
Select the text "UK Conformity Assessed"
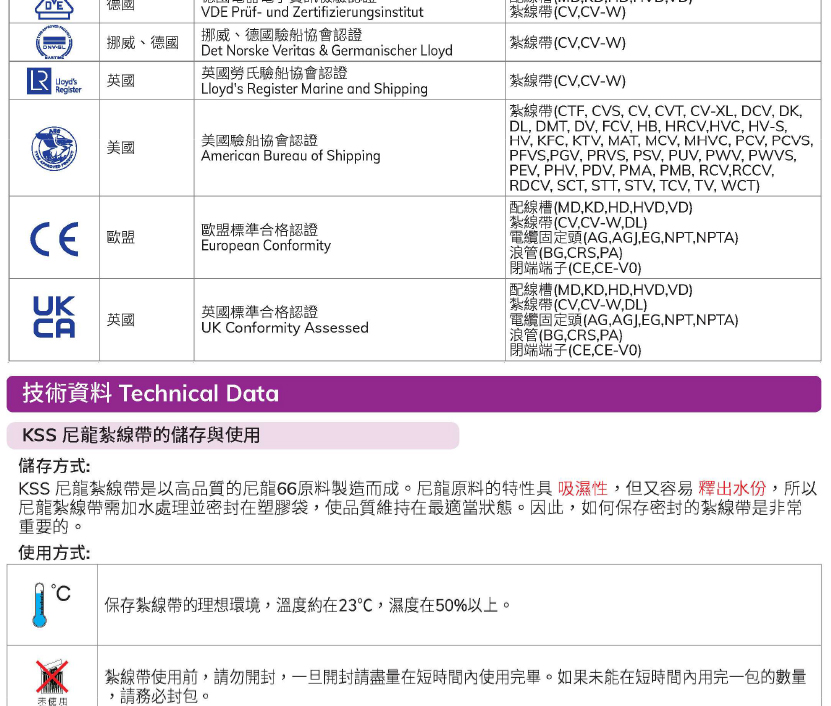coord(285,328)
